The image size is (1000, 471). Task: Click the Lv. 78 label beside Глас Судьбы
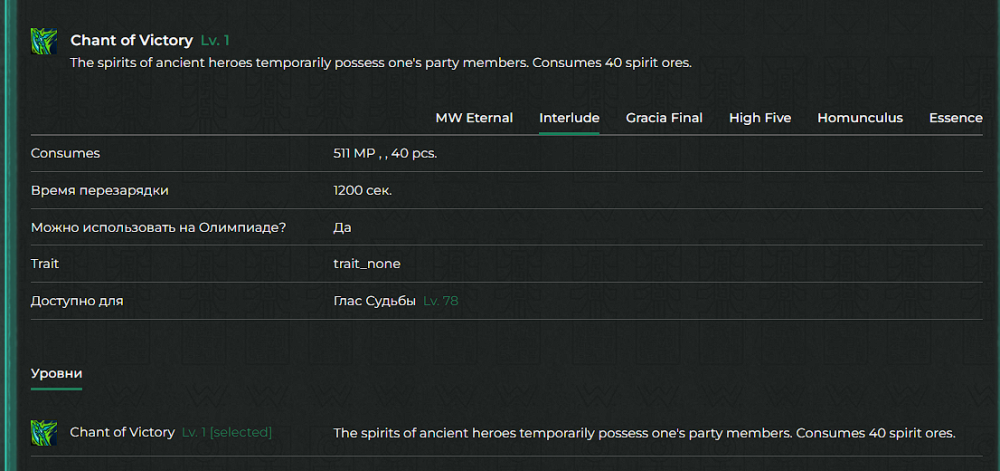point(441,300)
